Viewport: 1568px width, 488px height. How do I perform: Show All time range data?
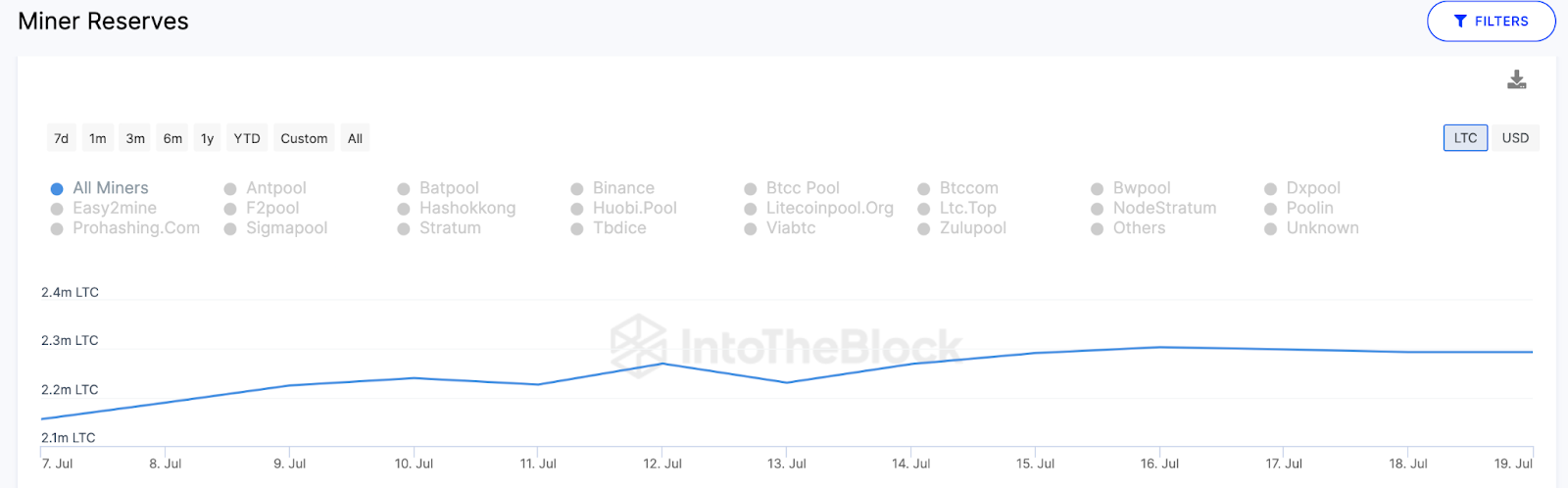click(355, 138)
